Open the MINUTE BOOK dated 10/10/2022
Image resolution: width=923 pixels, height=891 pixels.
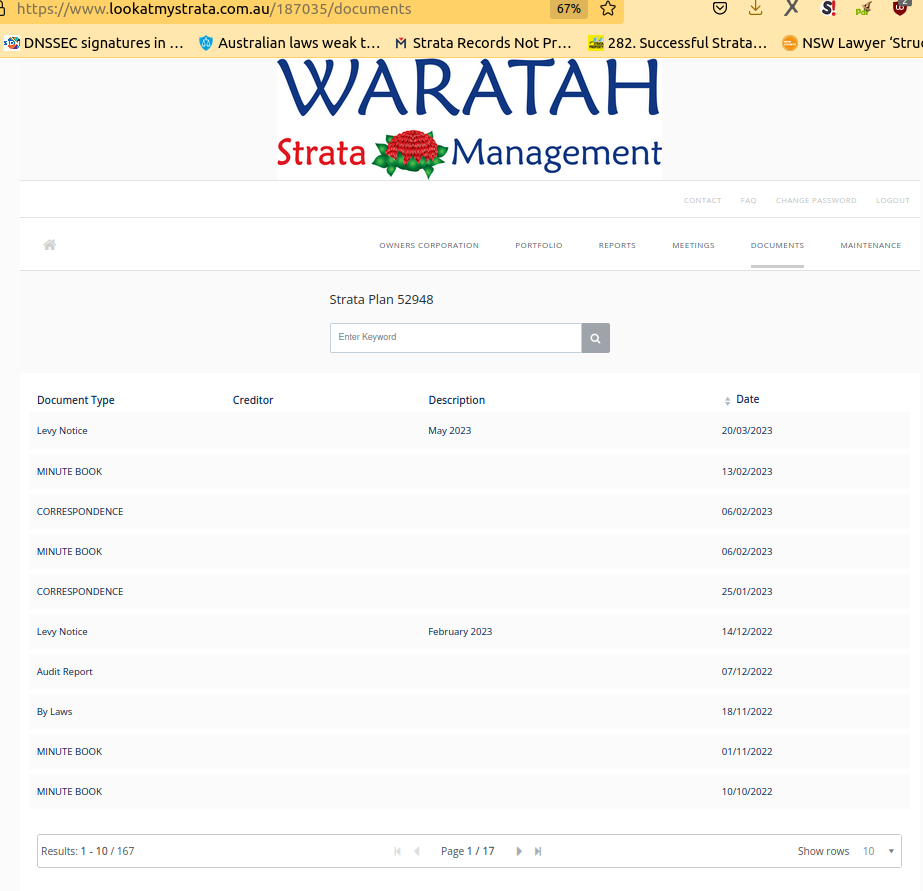(x=469, y=792)
